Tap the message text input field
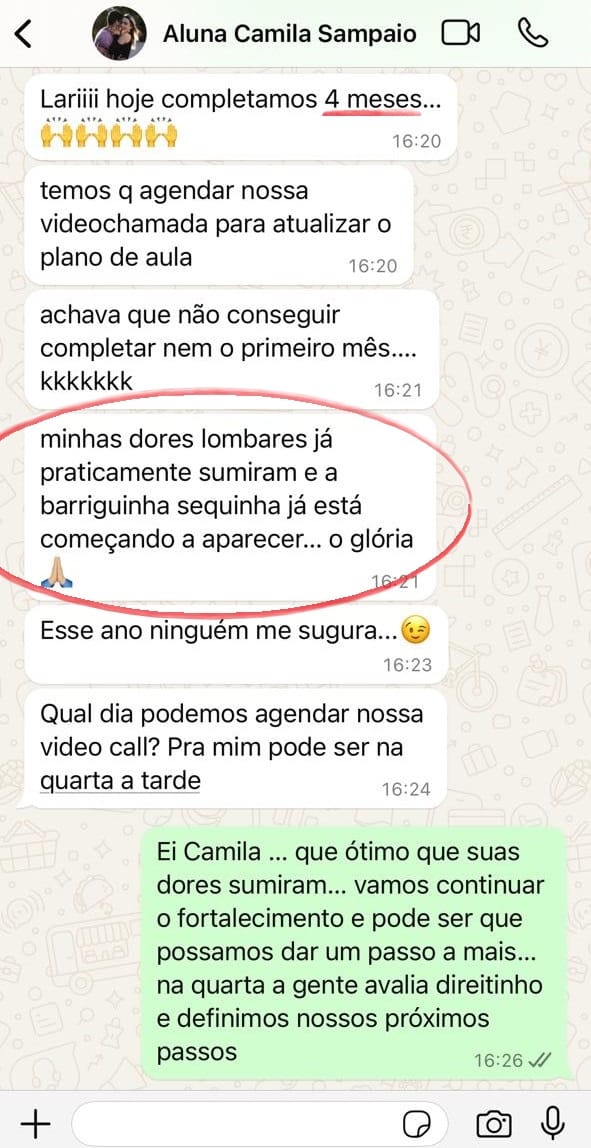This screenshot has width=591, height=1148. click(259, 1123)
